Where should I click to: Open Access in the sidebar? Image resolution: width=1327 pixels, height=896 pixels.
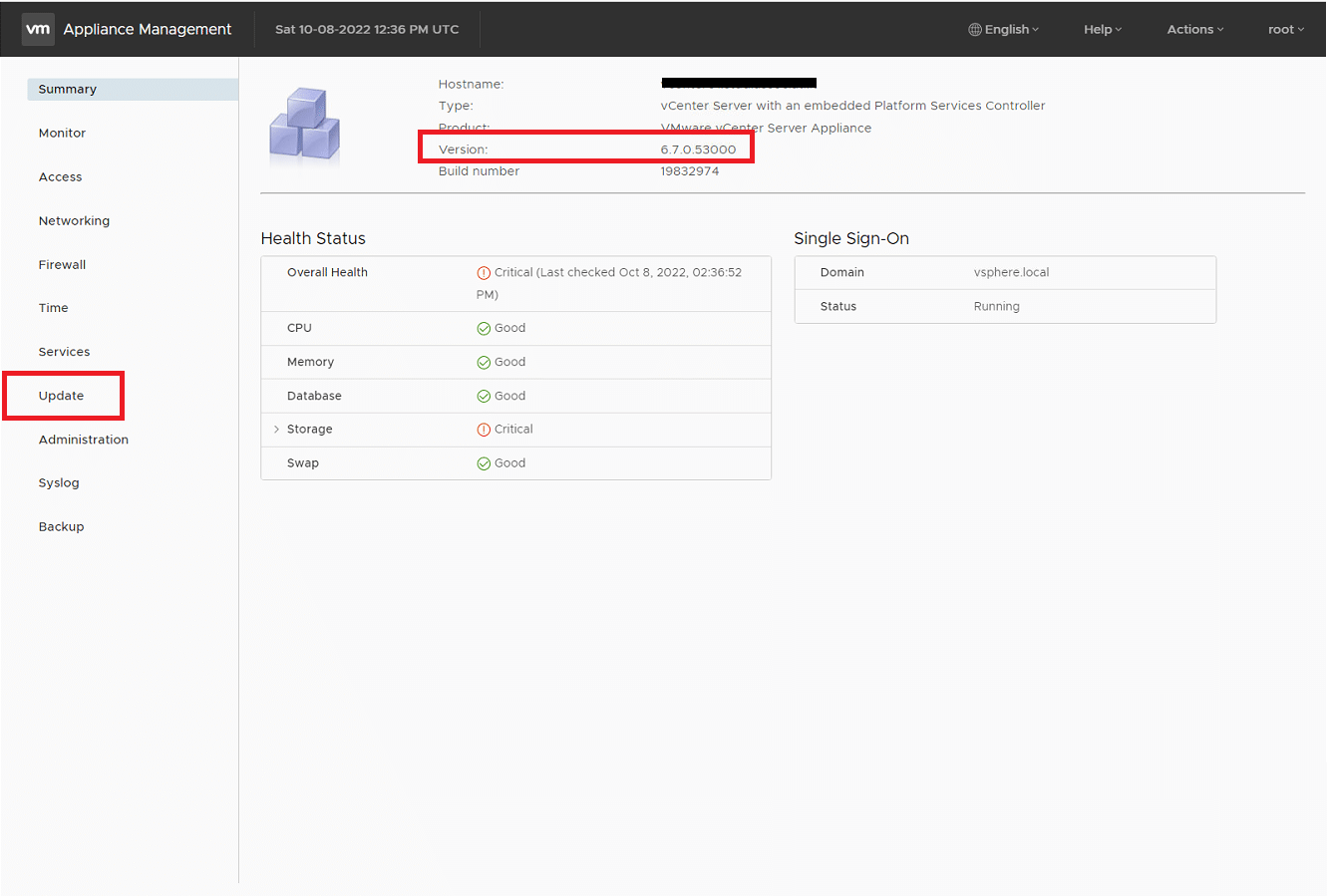(60, 177)
